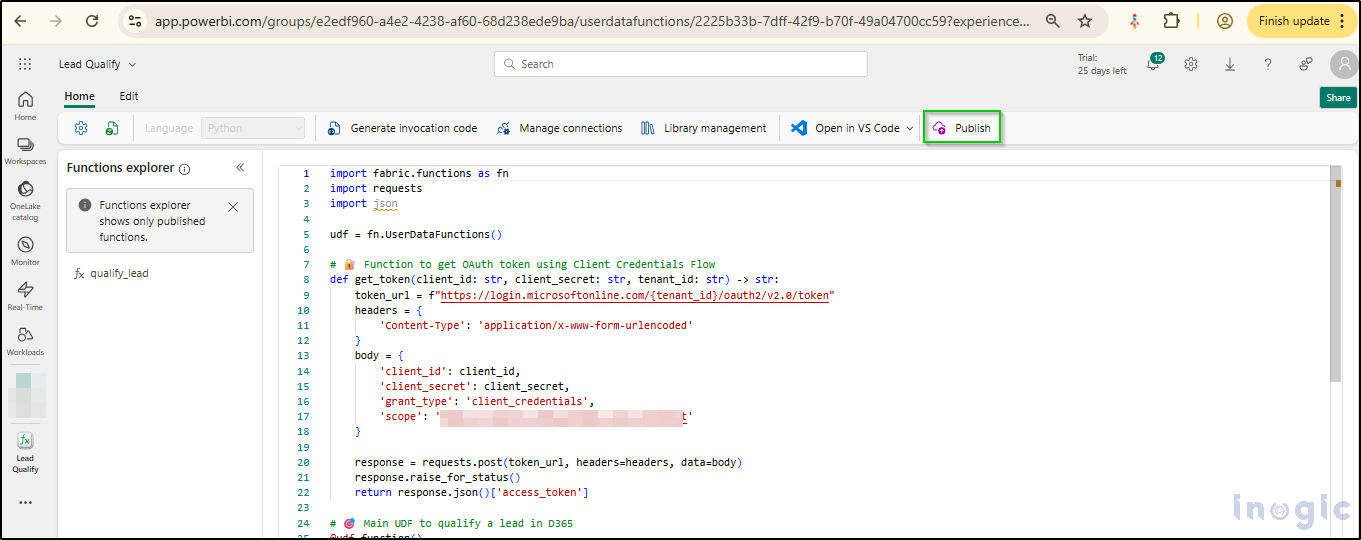The height and width of the screenshot is (540, 1361).
Task: Bookmark this page with the star icon
Action: coord(1085,21)
